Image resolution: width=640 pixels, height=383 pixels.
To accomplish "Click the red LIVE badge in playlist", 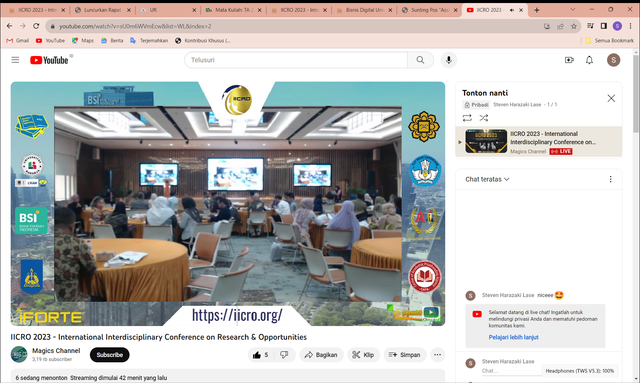I will coord(561,151).
